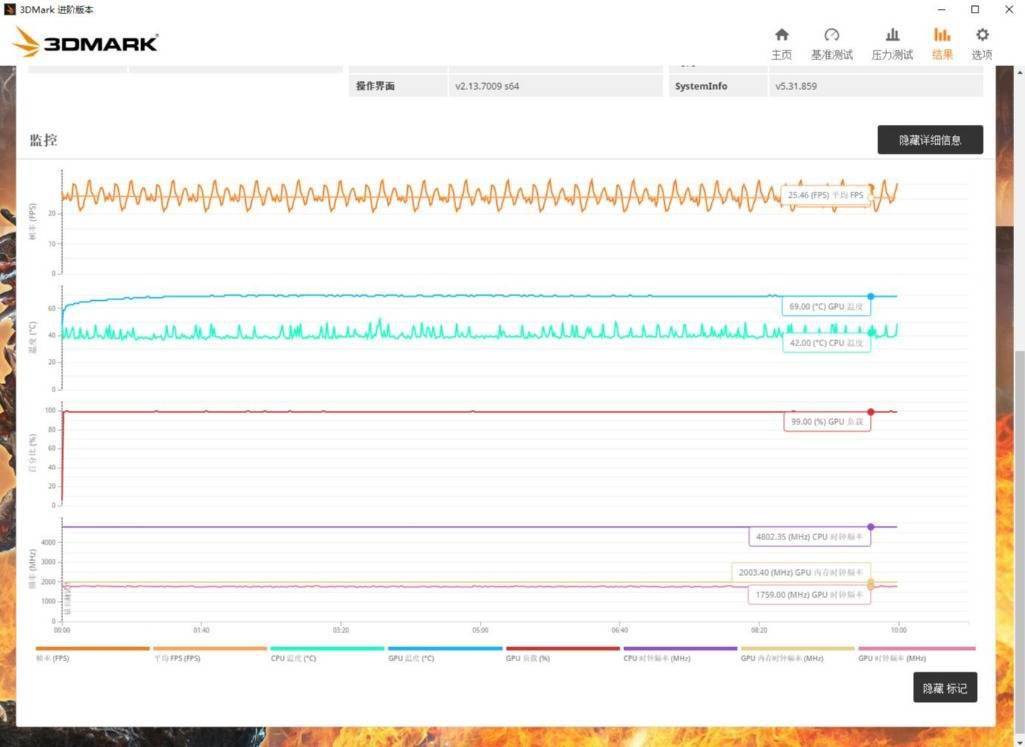
Task: Collapse details with 隐藏详细信息 button
Action: [x=930, y=140]
